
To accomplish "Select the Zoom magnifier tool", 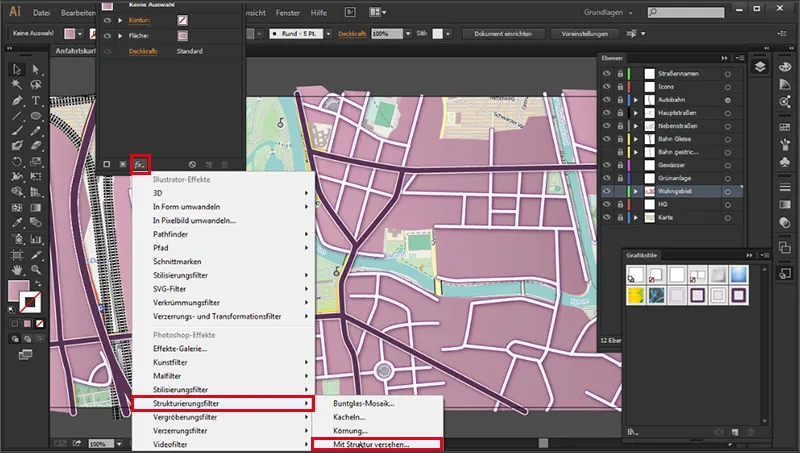I will tap(36, 269).
